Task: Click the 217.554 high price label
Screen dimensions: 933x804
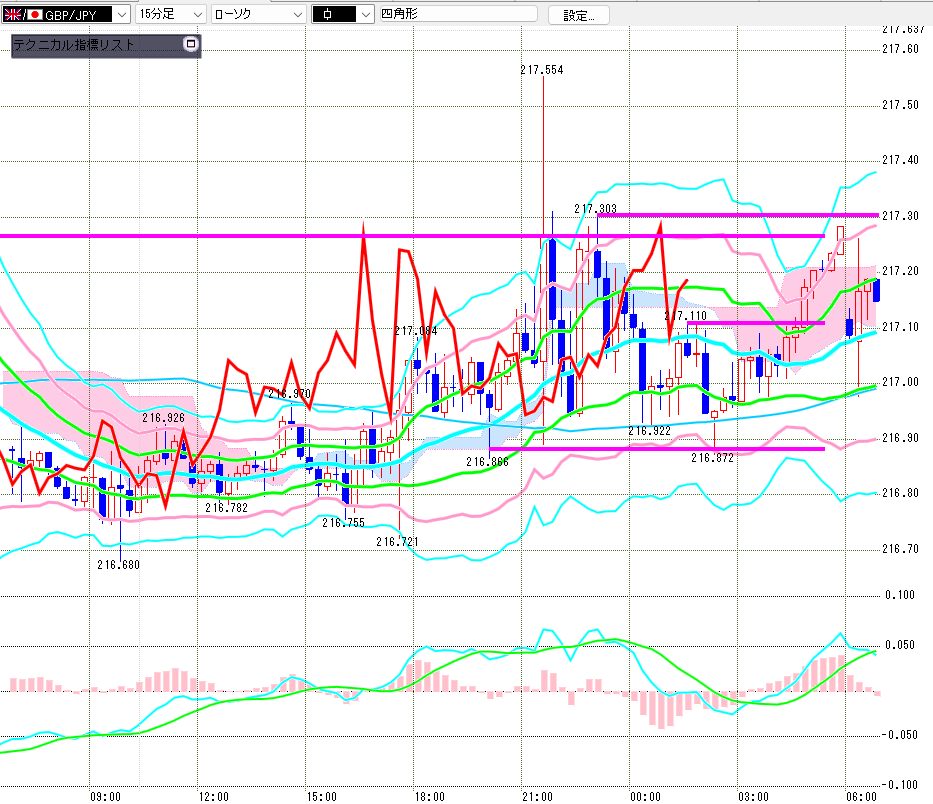Action: (541, 70)
